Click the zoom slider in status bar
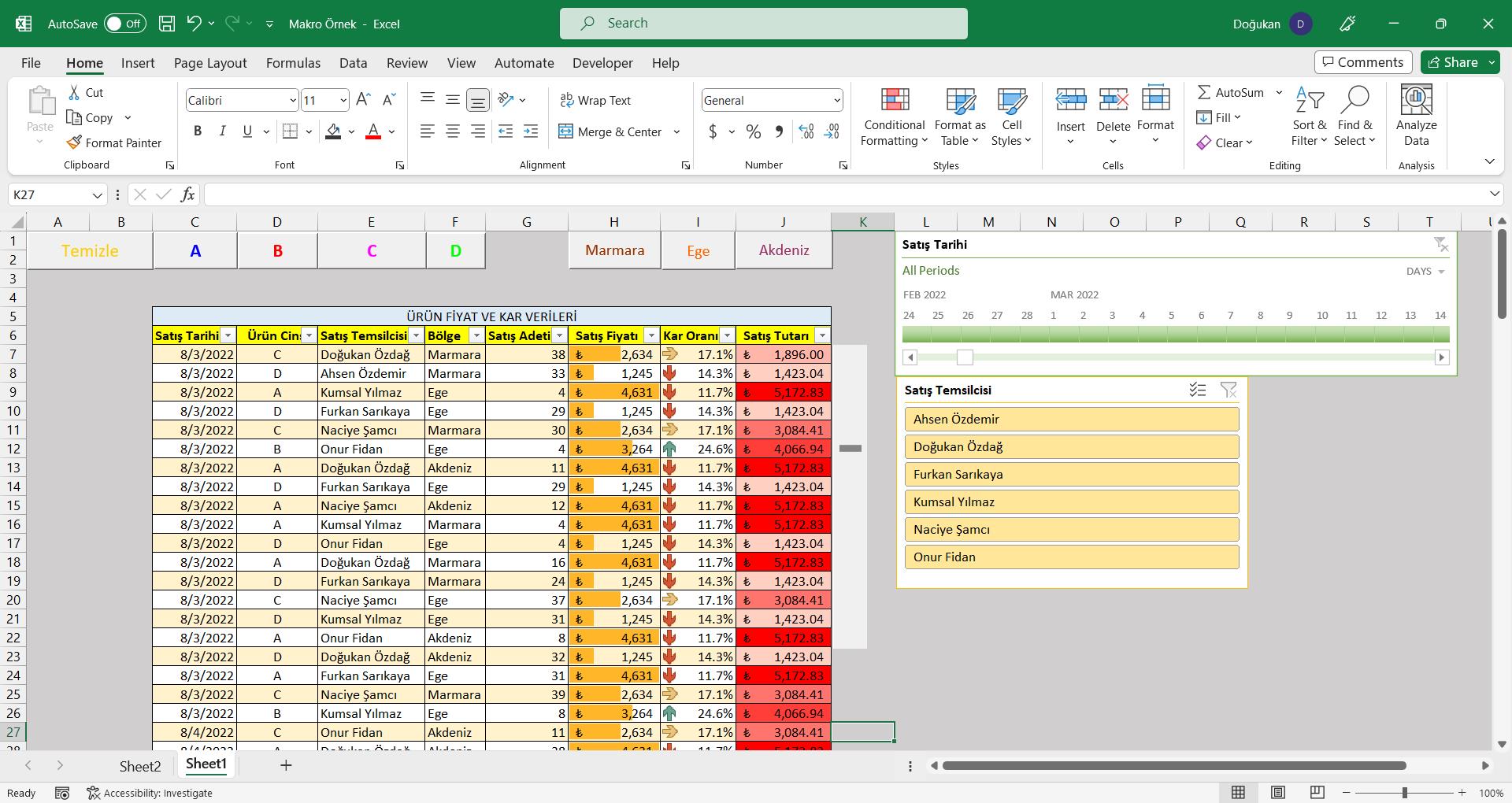This screenshot has width=1512, height=803. click(x=1404, y=793)
